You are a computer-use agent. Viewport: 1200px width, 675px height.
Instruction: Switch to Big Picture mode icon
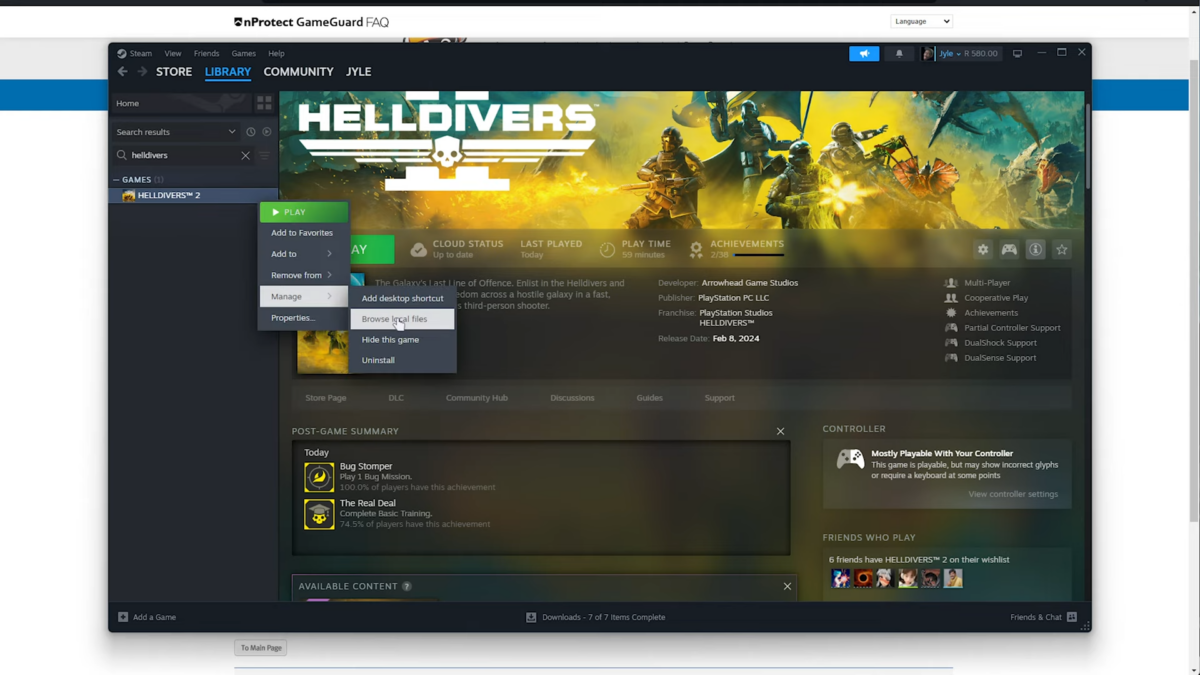(1017, 54)
